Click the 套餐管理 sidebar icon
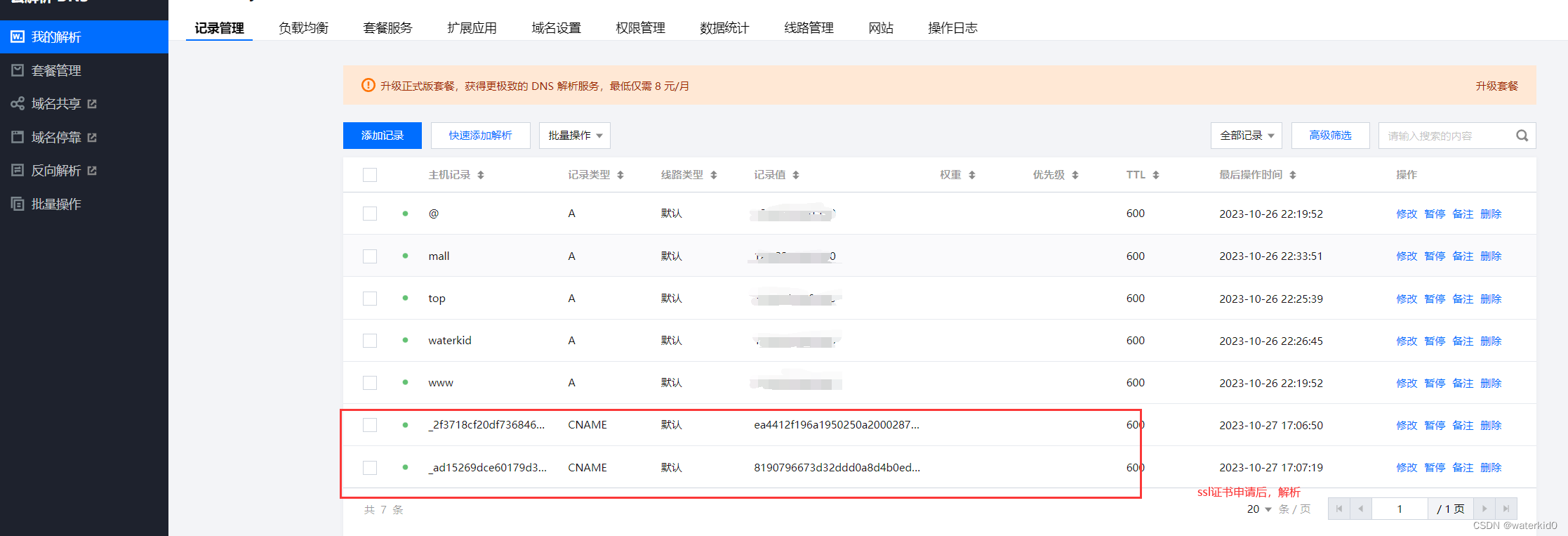Image resolution: width=1568 pixels, height=536 pixels. 18,70
